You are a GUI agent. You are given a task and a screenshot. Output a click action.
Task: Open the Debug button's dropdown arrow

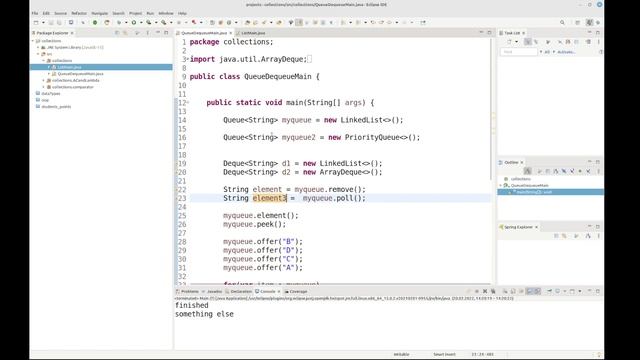[x=126, y=22]
